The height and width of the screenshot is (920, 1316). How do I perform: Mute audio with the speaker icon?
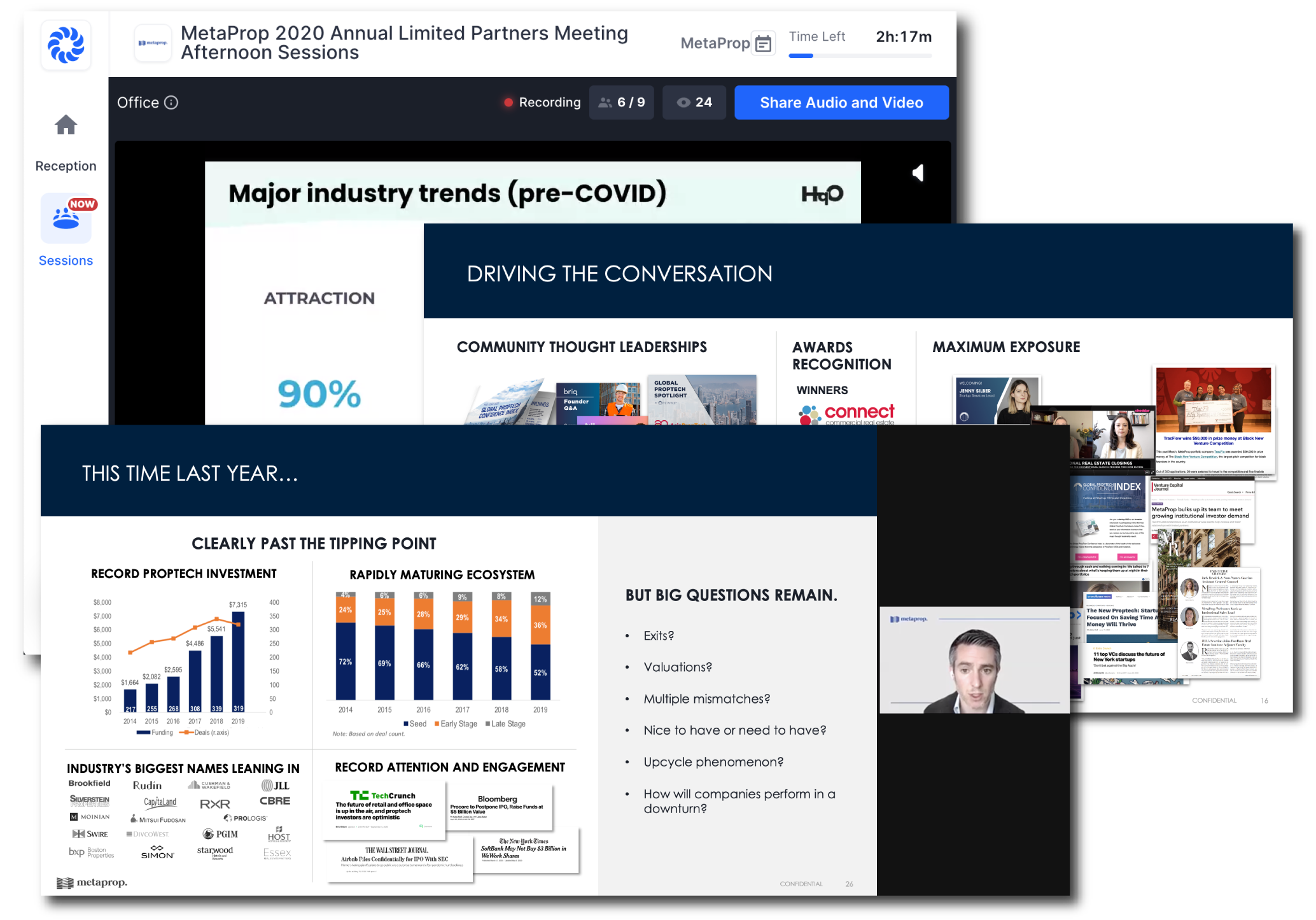click(x=918, y=173)
